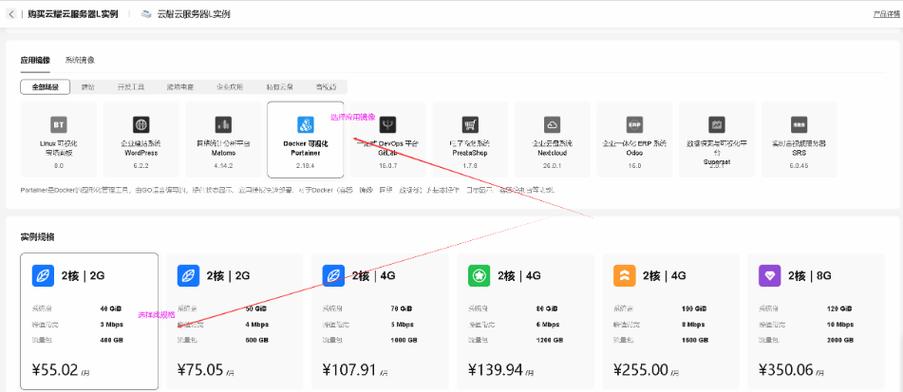
Task: Click the Nextcloud cloud icon
Action: pyautogui.click(x=552, y=125)
